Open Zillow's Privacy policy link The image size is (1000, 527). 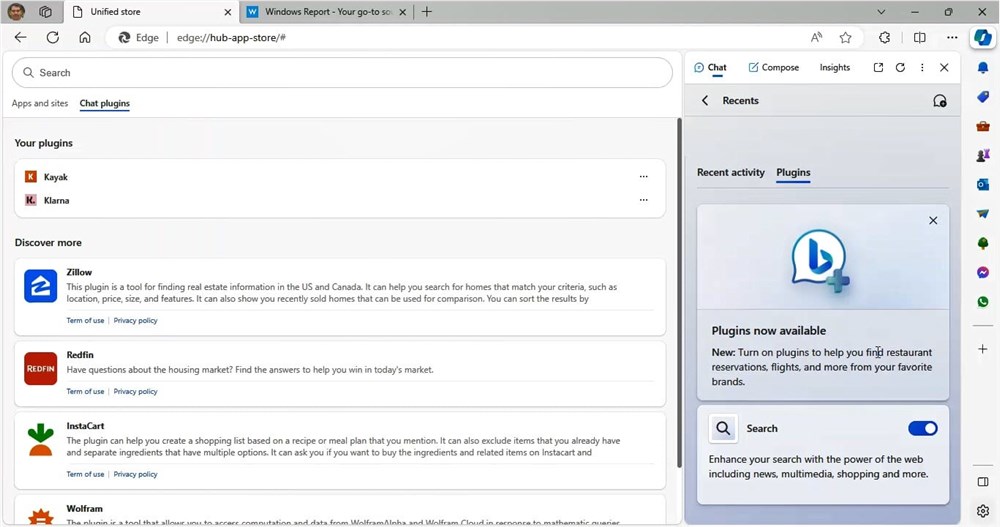(135, 321)
